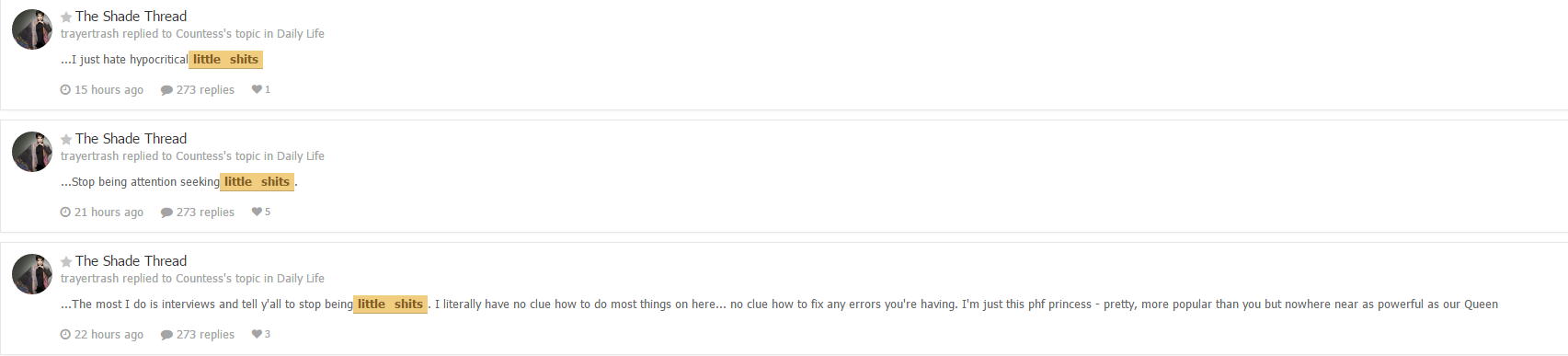The image size is (1568, 356).
Task: Open The Shade Thread title posted 21 hours ago
Action: [x=131, y=139]
